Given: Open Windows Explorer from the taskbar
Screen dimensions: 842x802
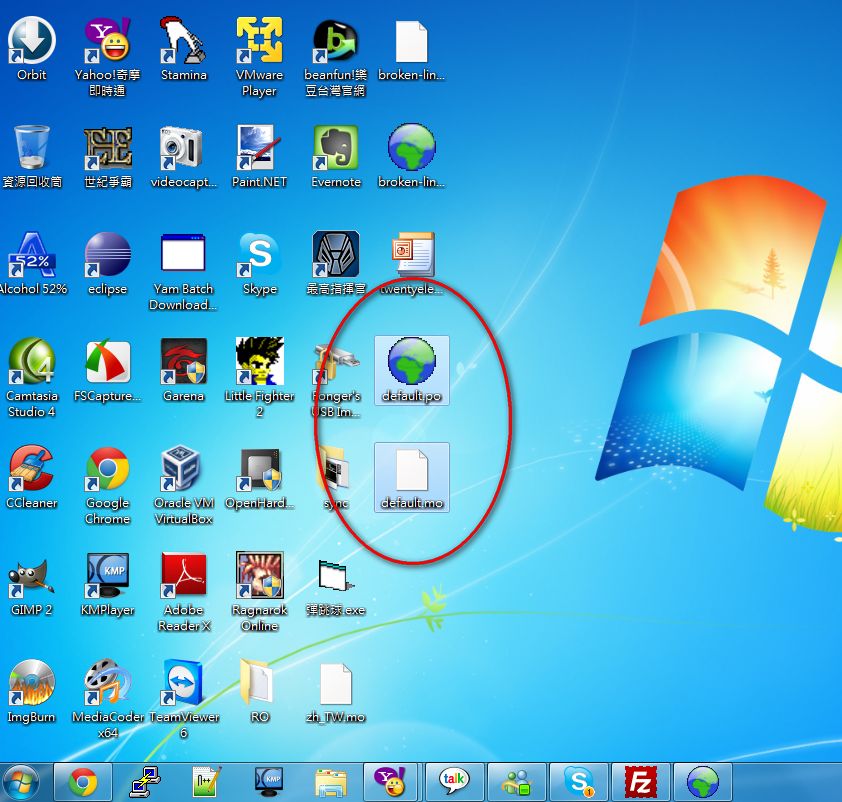Looking at the screenshot, I should click(x=330, y=782).
